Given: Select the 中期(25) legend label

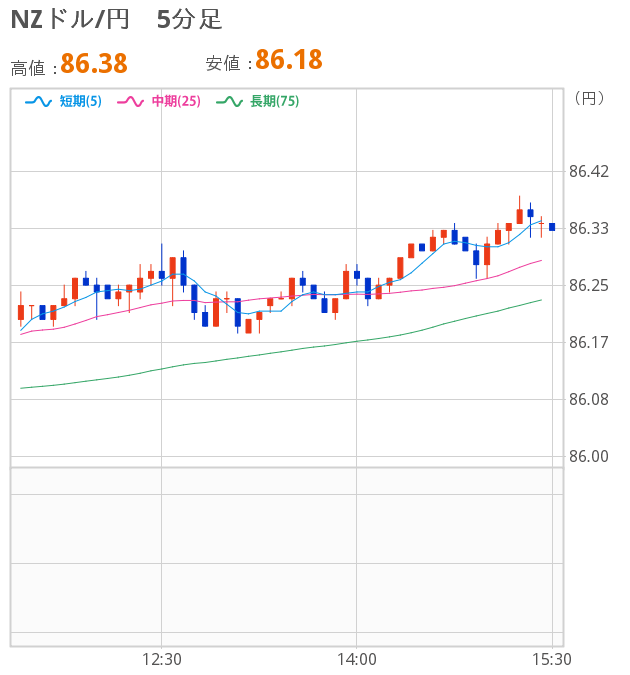Looking at the screenshot, I should (176, 101).
